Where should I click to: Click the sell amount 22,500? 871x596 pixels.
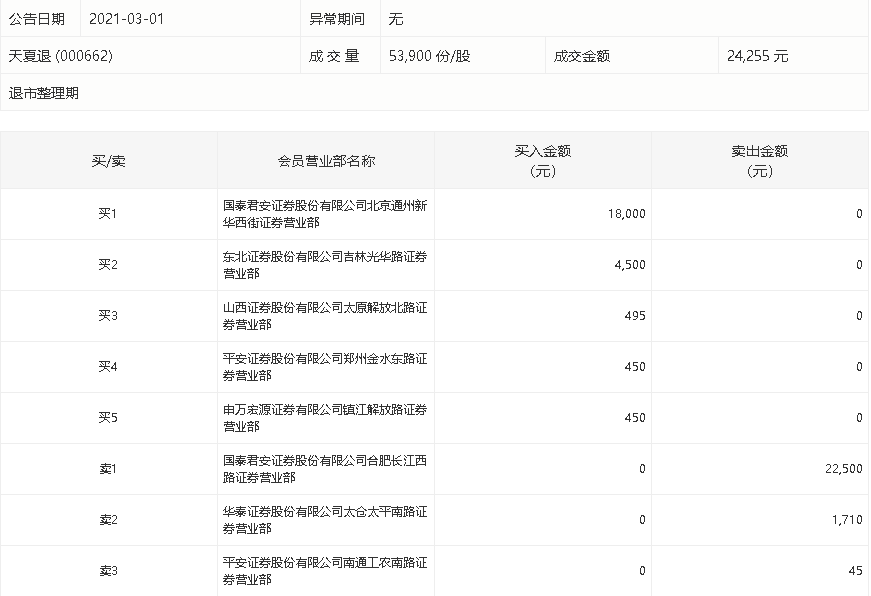click(843, 469)
